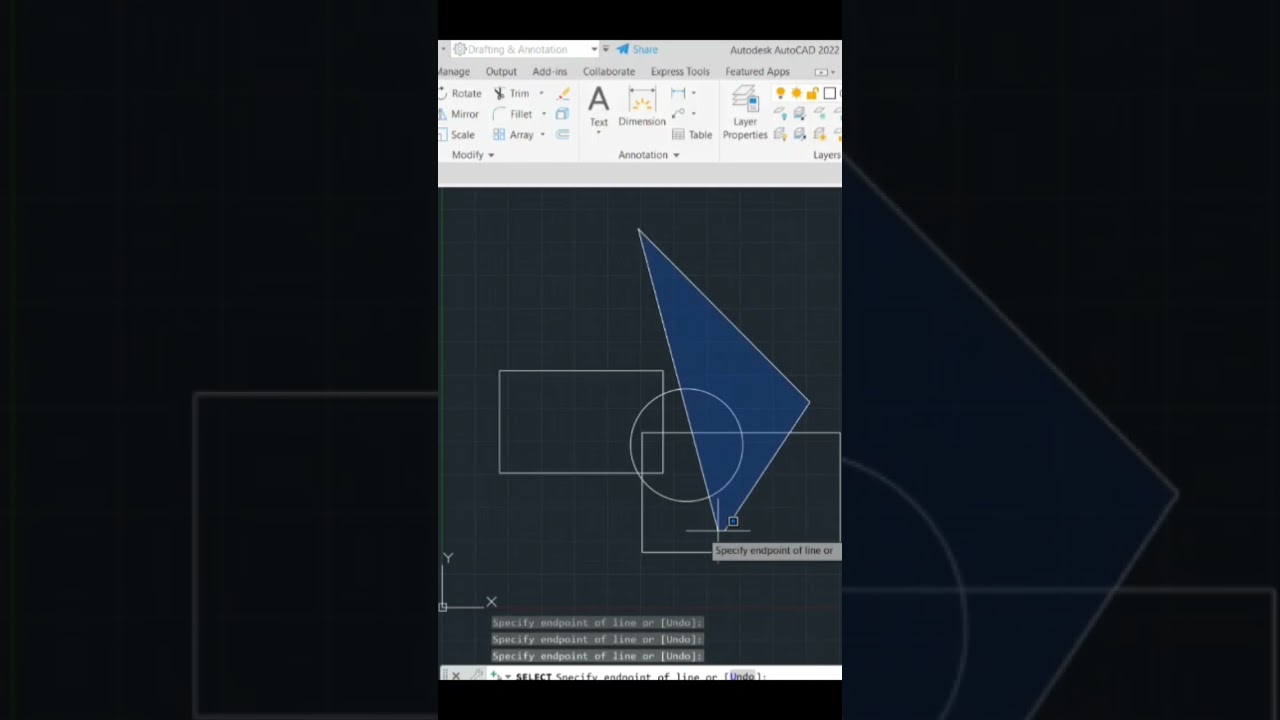Open the Collaborate ribbon tab
The image size is (1280, 720).
tap(609, 72)
